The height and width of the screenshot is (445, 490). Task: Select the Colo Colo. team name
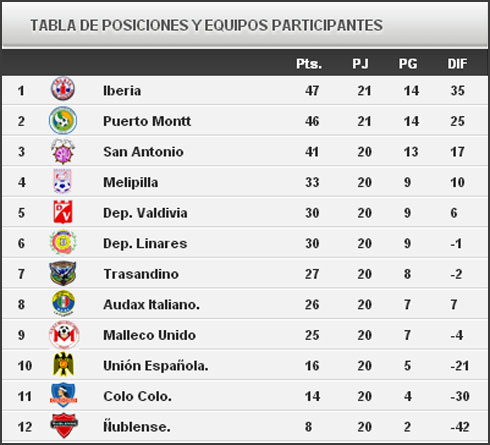tap(138, 396)
